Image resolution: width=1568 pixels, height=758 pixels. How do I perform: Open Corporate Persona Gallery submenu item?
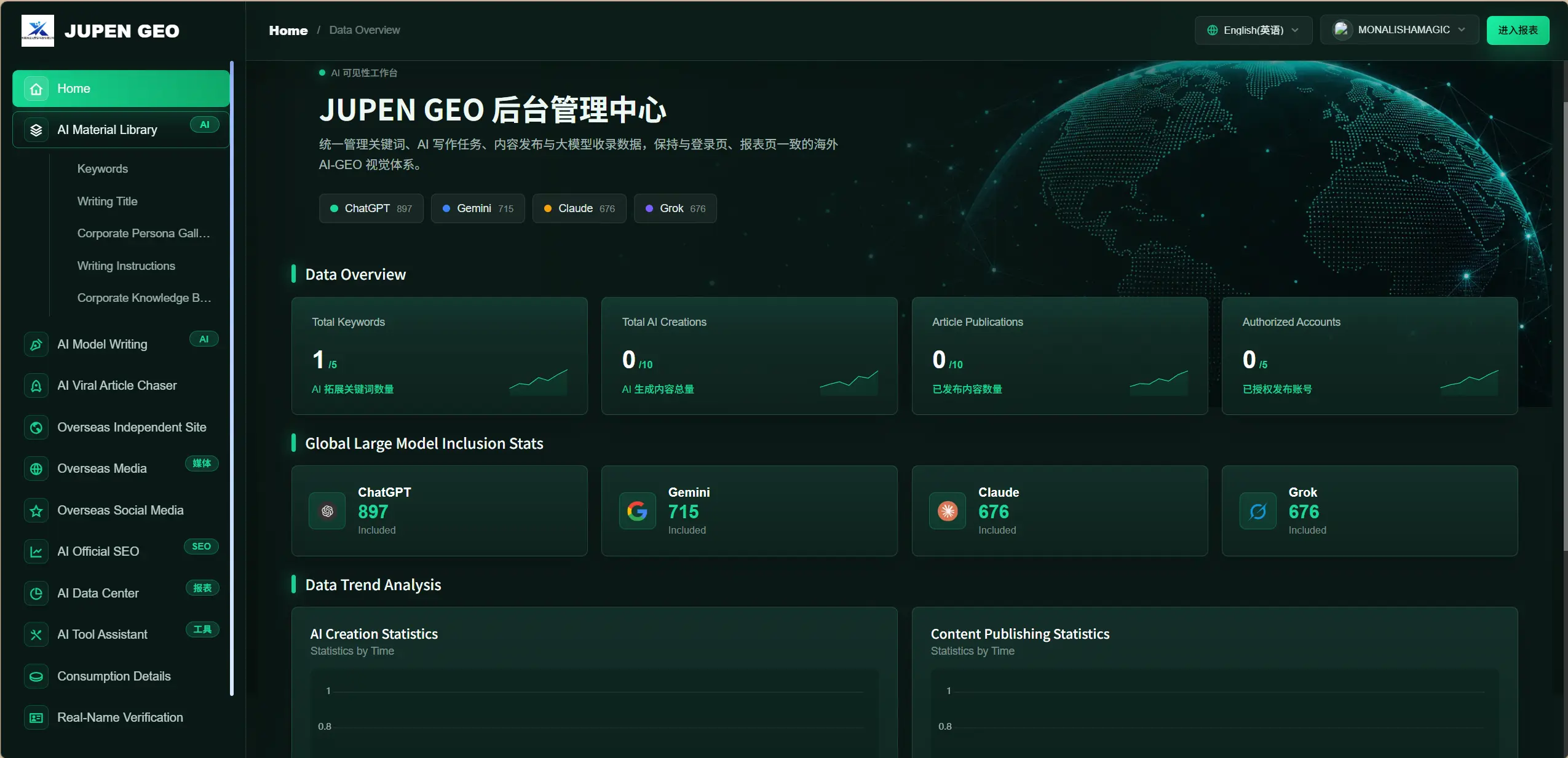pos(144,233)
